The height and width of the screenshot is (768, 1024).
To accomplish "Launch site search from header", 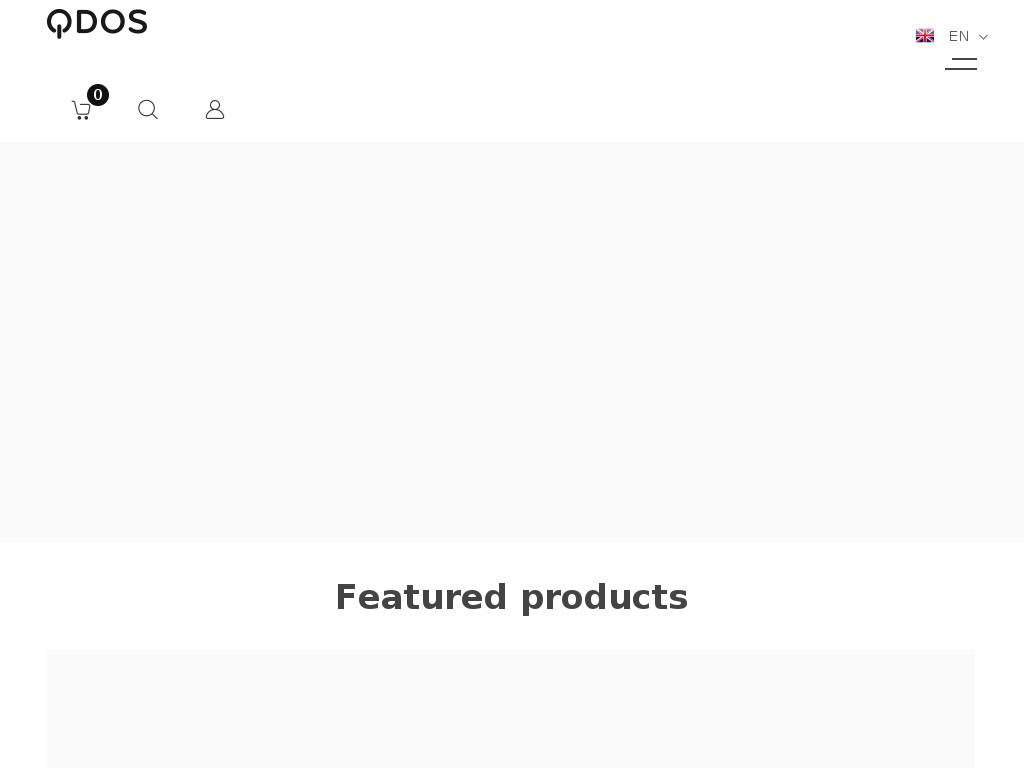I will point(148,110).
